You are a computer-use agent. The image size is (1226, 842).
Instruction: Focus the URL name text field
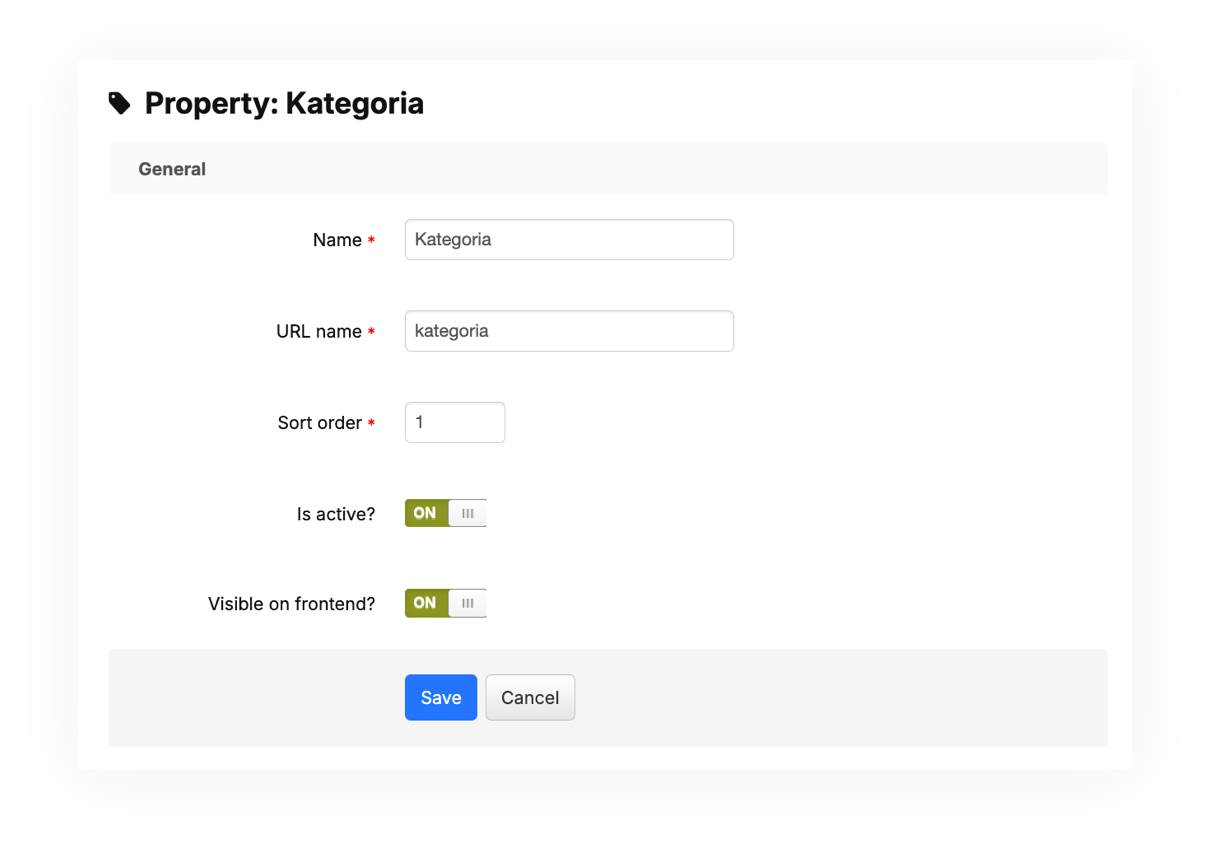tap(569, 331)
